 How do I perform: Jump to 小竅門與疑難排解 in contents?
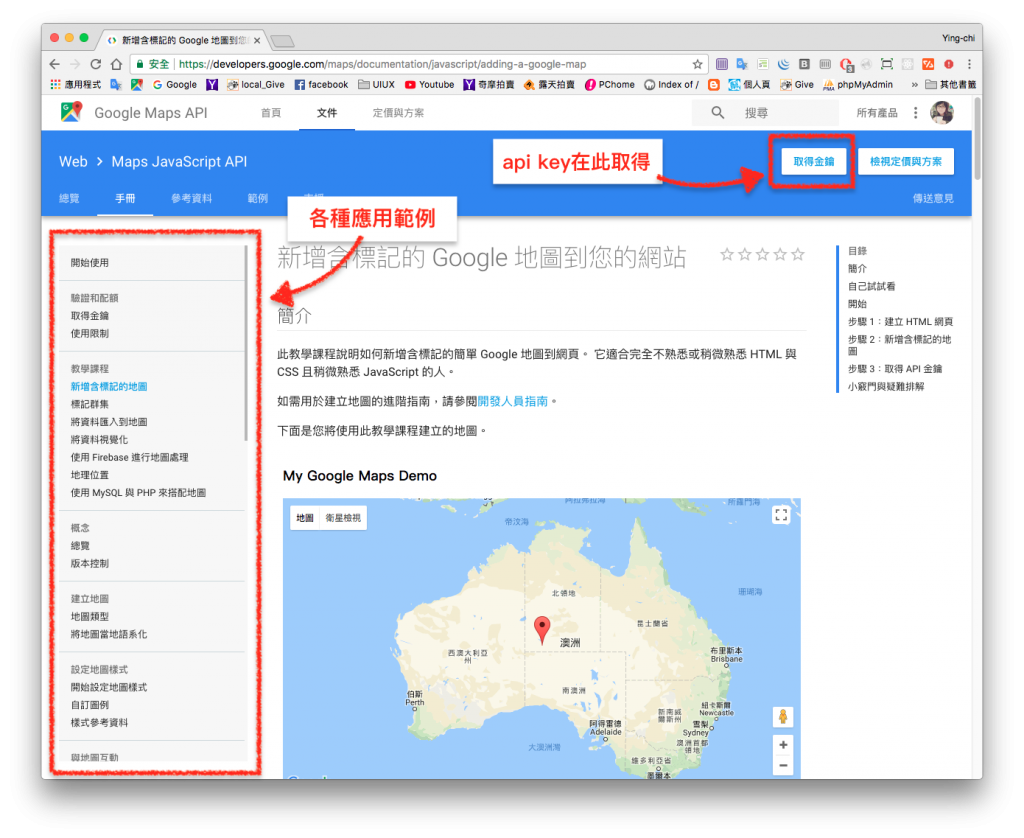(886, 386)
